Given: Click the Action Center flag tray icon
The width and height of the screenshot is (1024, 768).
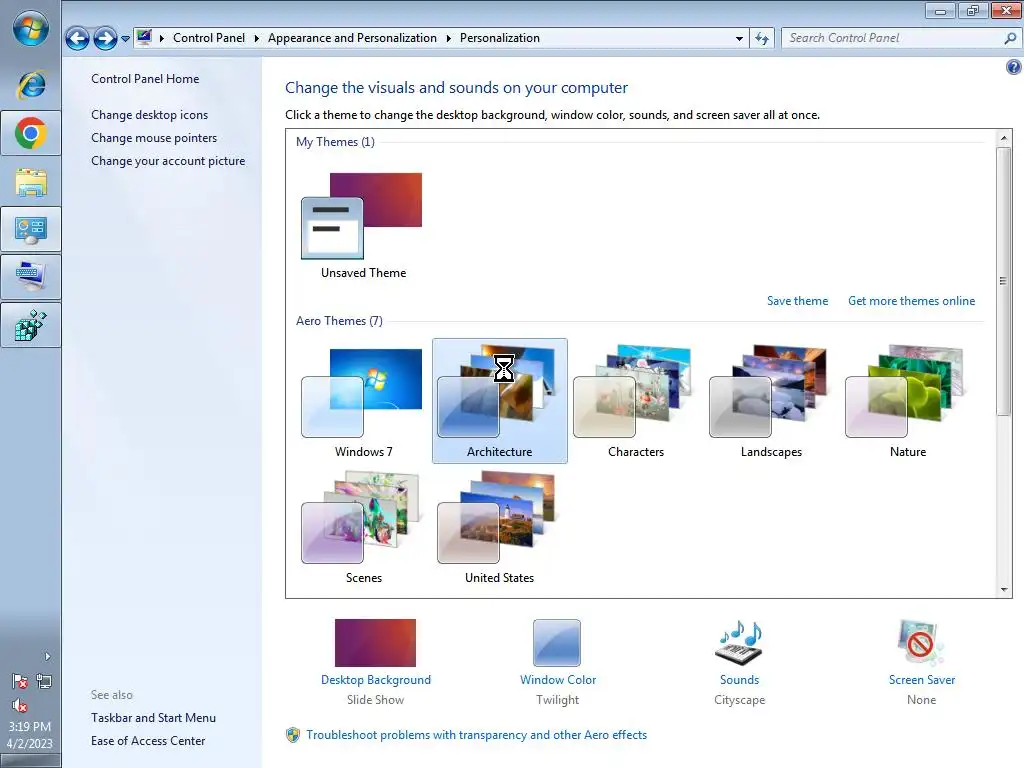Looking at the screenshot, I should pyautogui.click(x=20, y=681).
